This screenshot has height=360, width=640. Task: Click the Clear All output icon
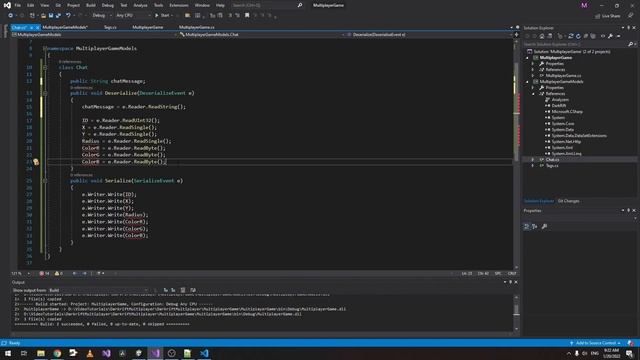click(x=183, y=290)
